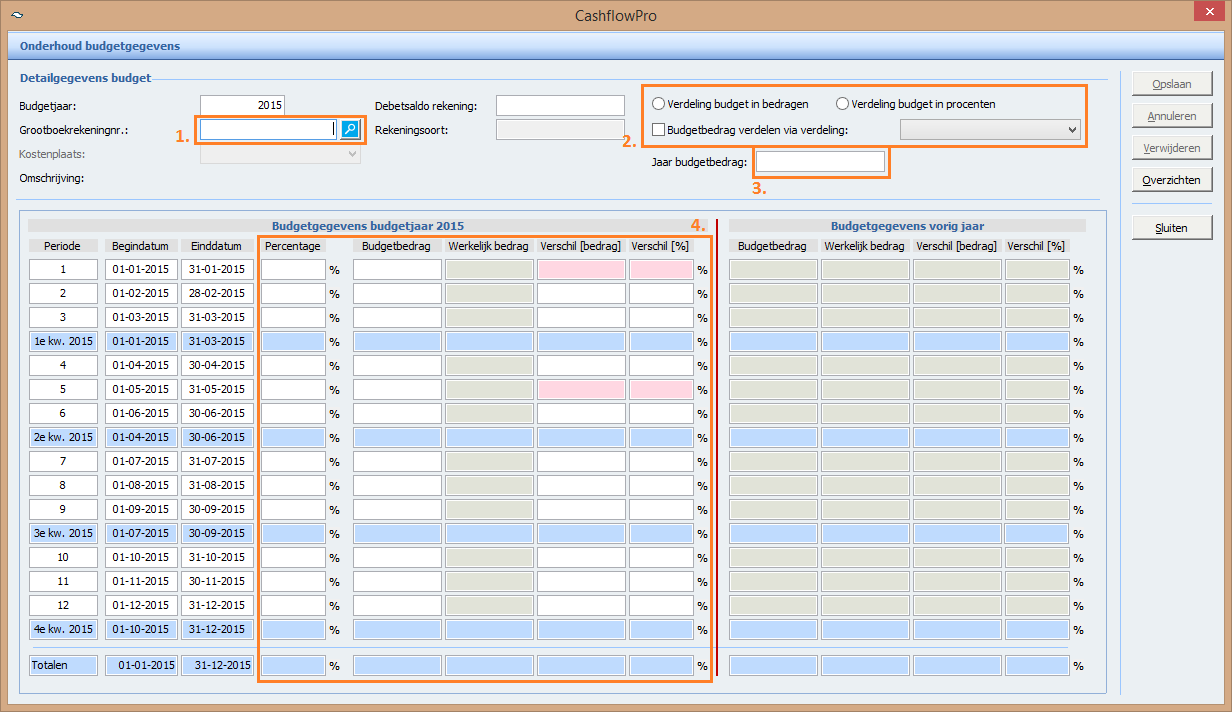
Task: Click the Rekeningsoort field
Action: pyautogui.click(x=560, y=129)
